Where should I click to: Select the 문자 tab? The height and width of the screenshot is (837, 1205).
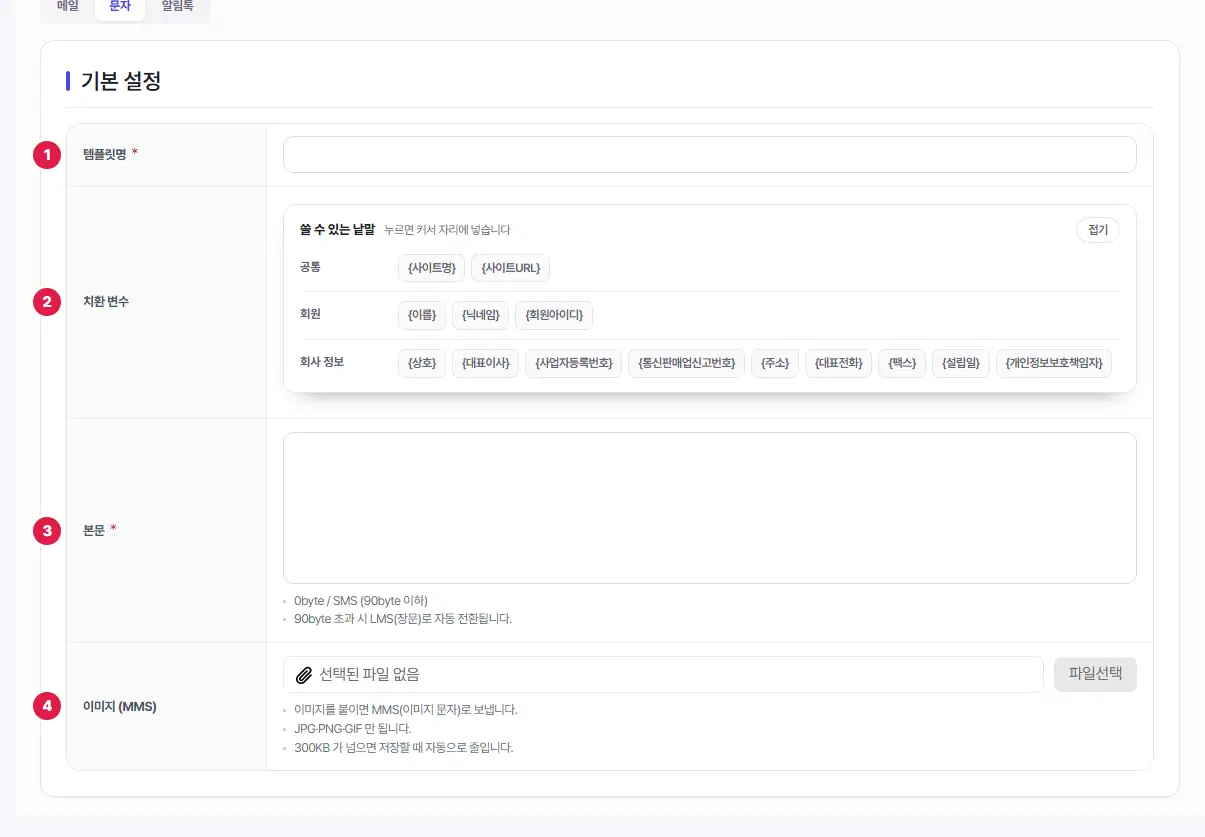120,6
